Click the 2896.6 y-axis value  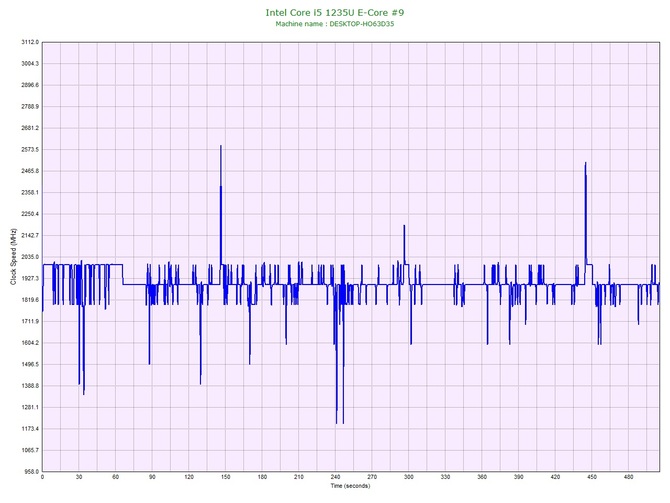tap(30, 85)
